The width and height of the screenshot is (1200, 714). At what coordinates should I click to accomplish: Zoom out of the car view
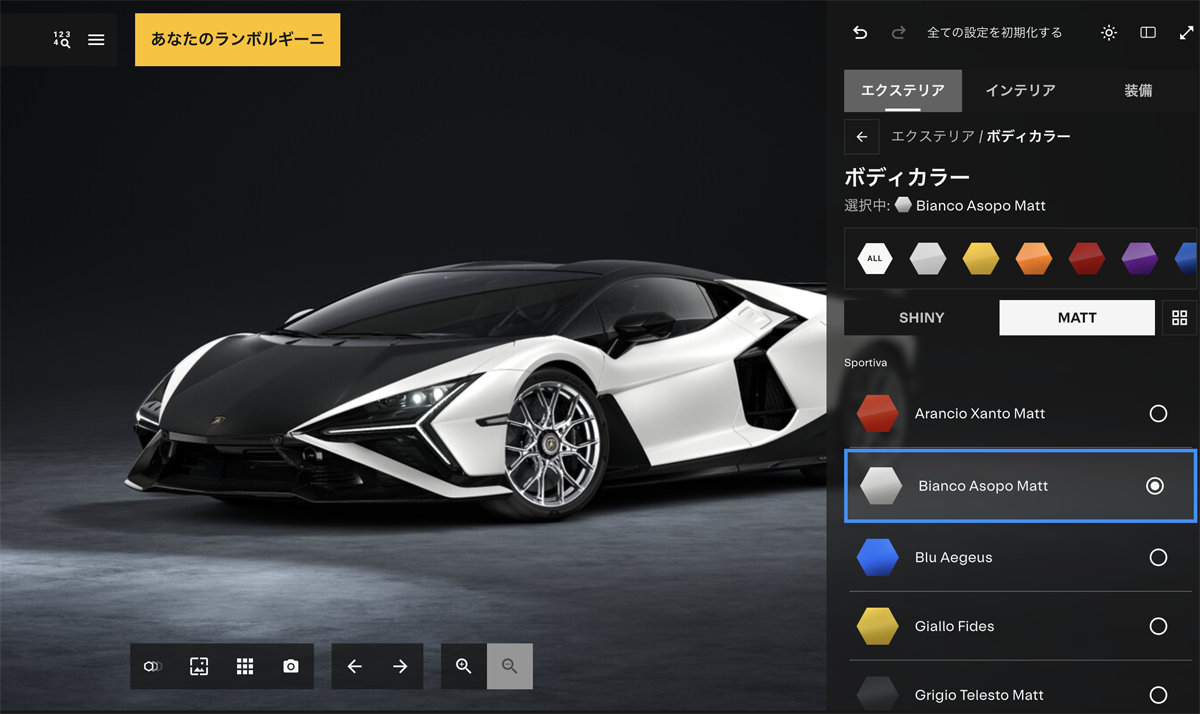tap(510, 666)
